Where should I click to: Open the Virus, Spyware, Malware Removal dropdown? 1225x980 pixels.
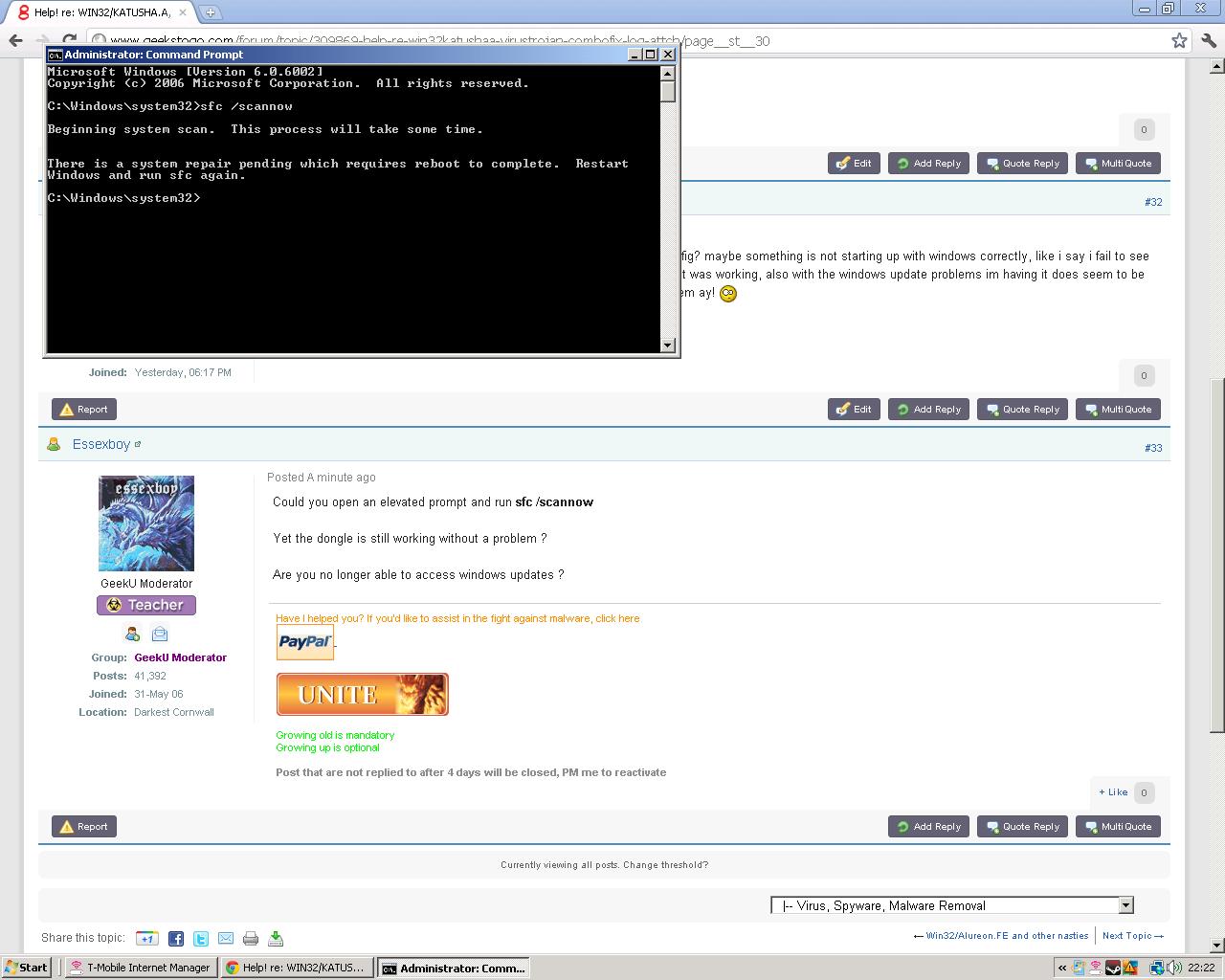951,905
